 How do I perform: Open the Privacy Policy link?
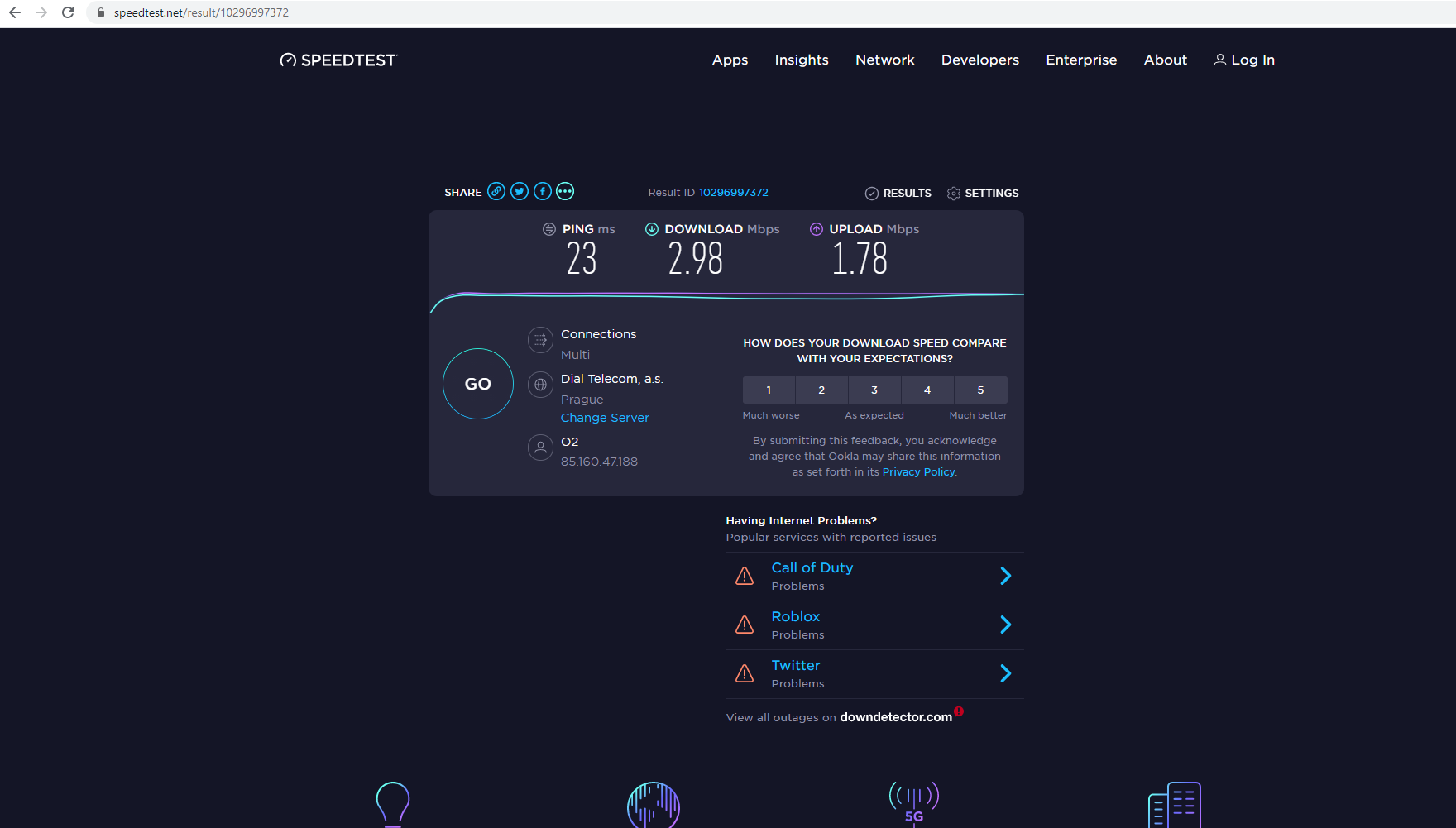point(918,472)
